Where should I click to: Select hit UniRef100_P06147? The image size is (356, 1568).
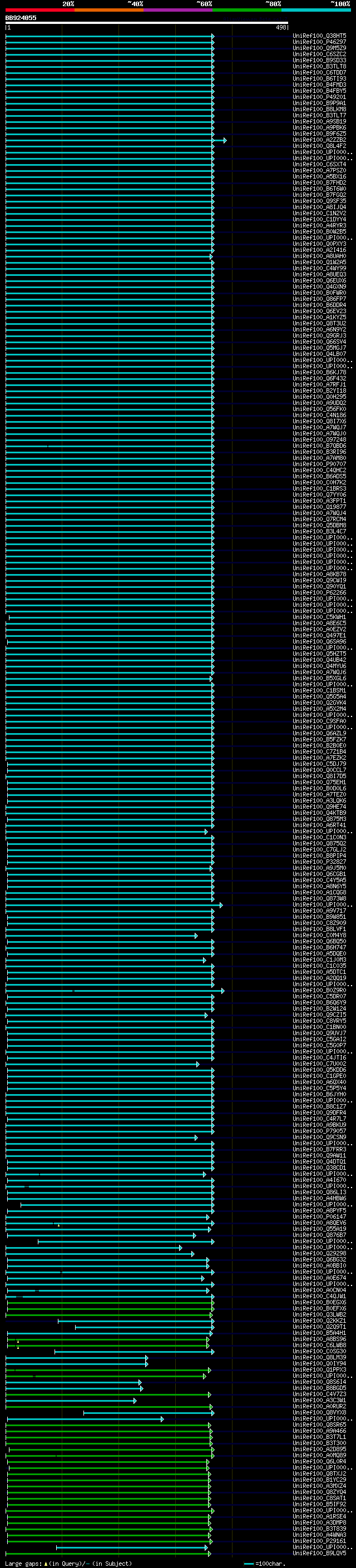319,1217
